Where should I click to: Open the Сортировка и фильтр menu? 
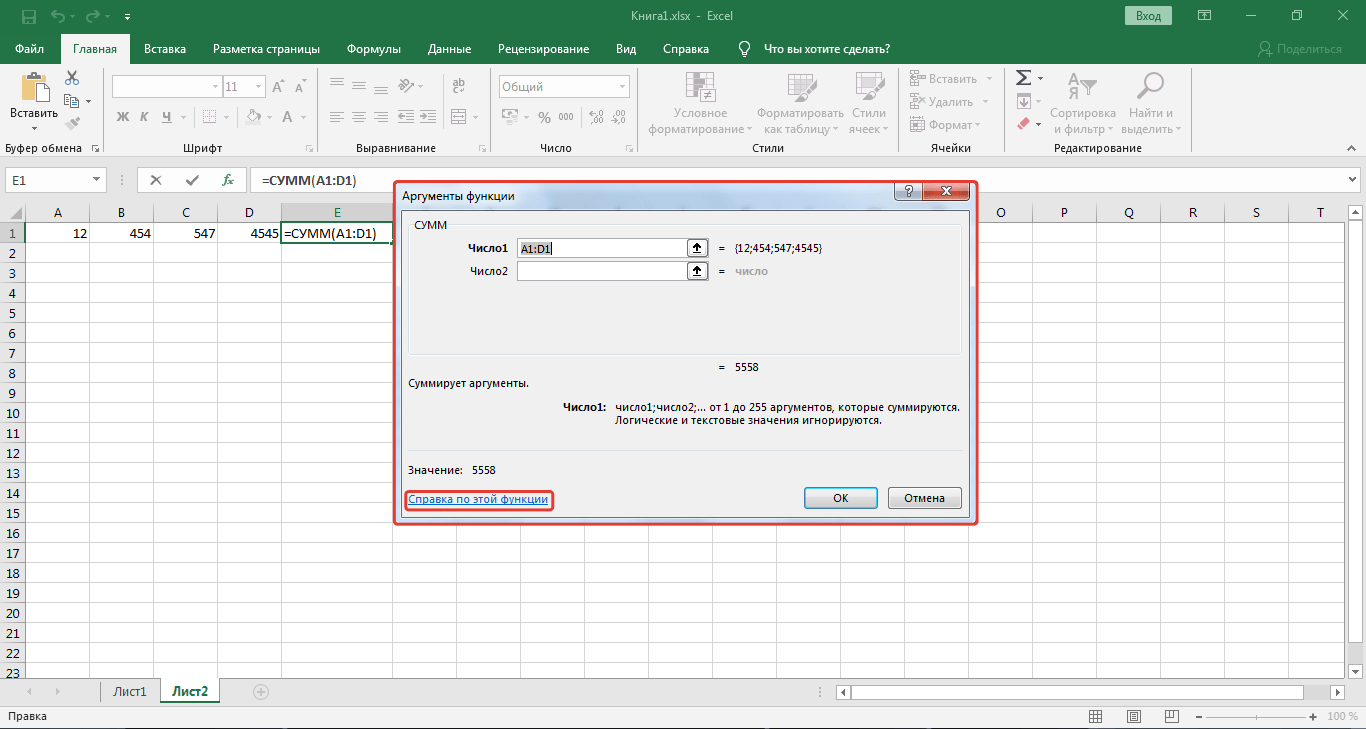click(x=1083, y=104)
